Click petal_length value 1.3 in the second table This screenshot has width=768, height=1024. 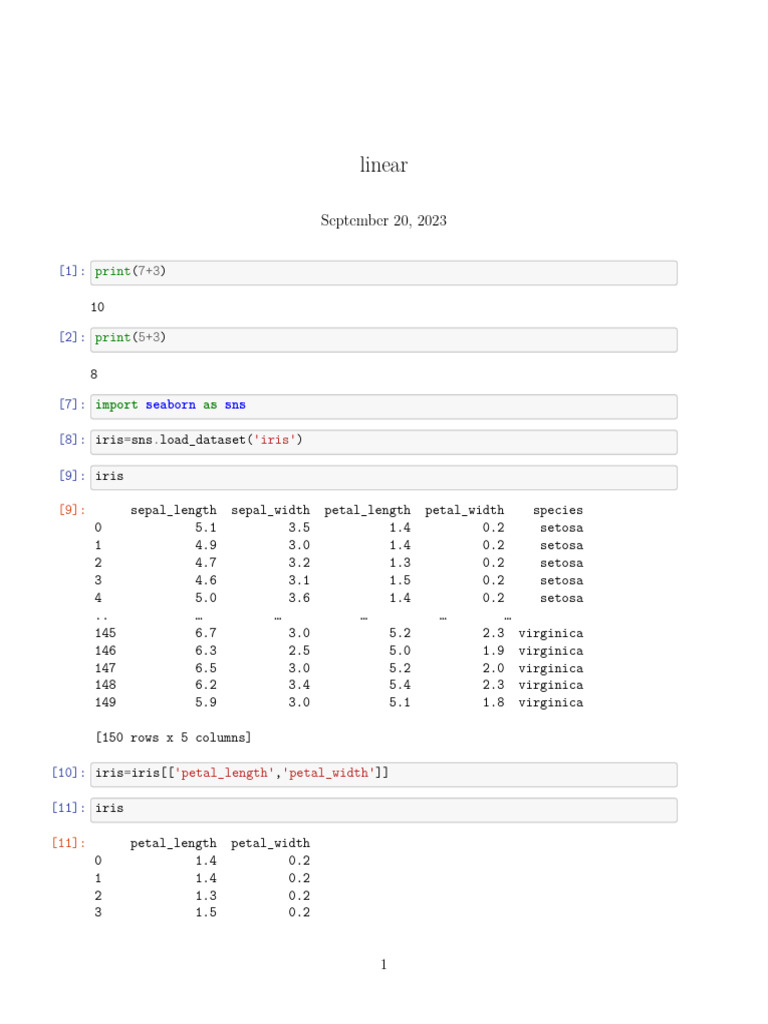pyautogui.click(x=206, y=896)
